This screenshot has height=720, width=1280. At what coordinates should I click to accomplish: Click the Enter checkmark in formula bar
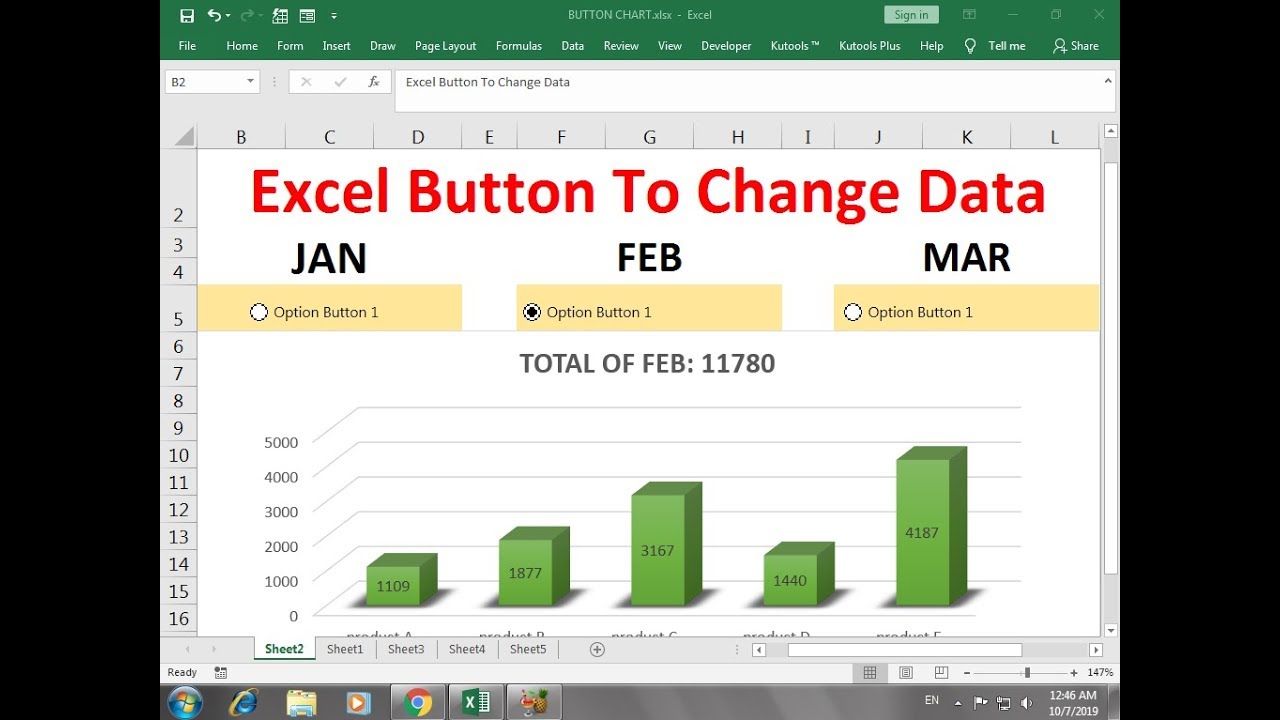coord(340,82)
